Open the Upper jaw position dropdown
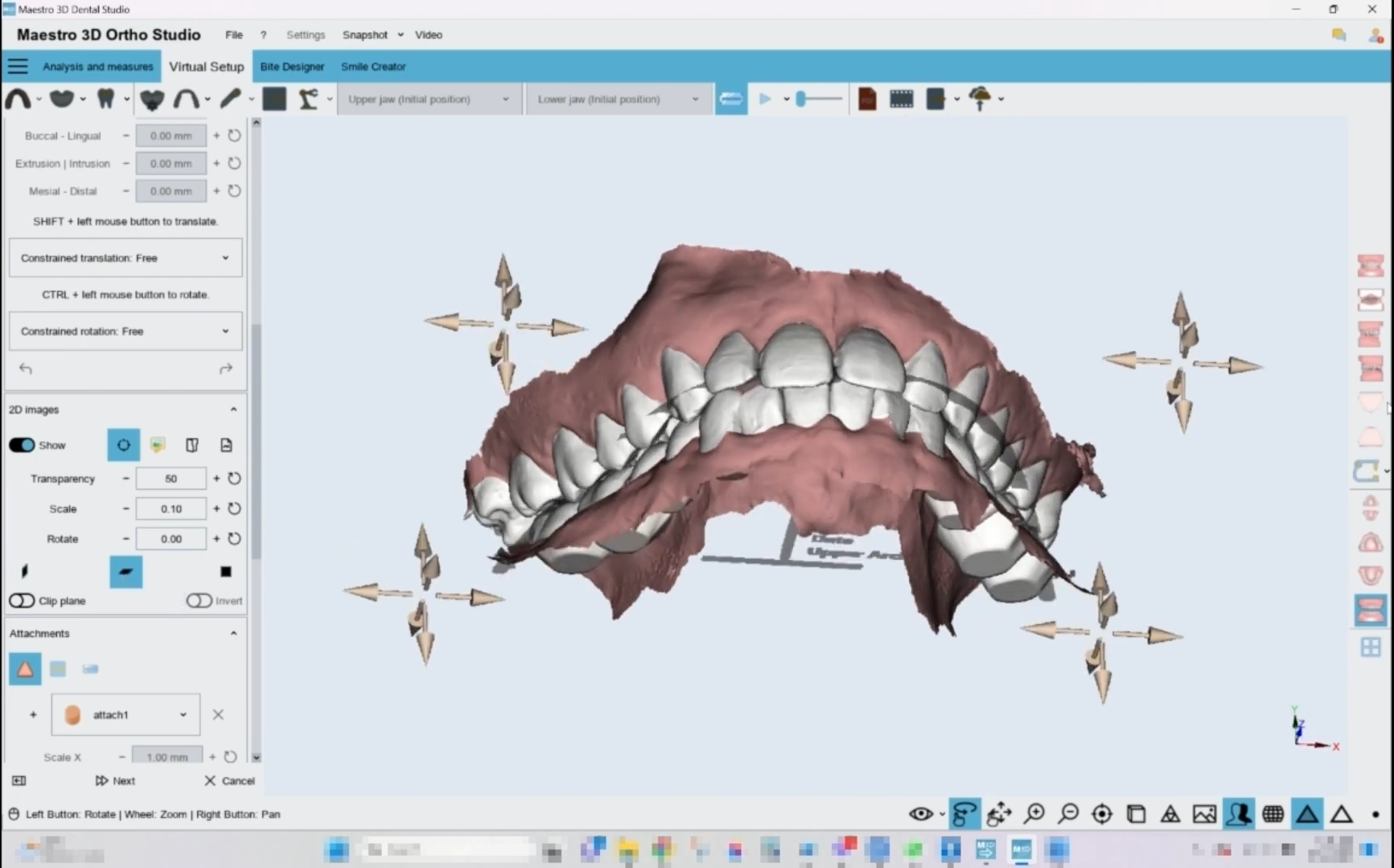Viewport: 1394px width, 868px height. (x=428, y=99)
